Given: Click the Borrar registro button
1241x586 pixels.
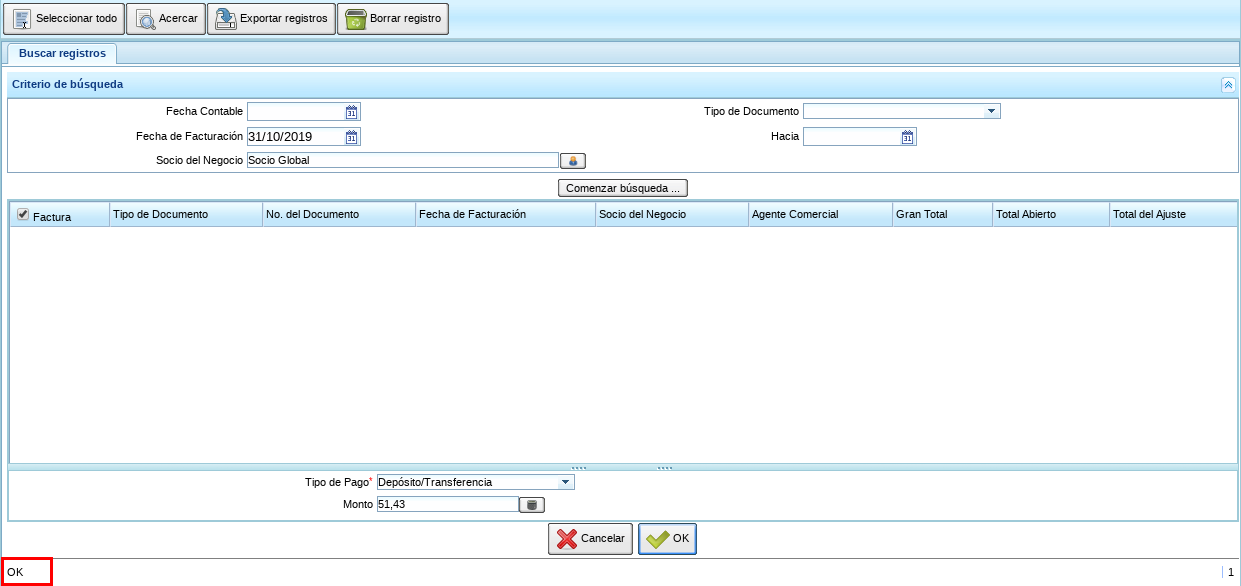Looking at the screenshot, I should coord(392,19).
